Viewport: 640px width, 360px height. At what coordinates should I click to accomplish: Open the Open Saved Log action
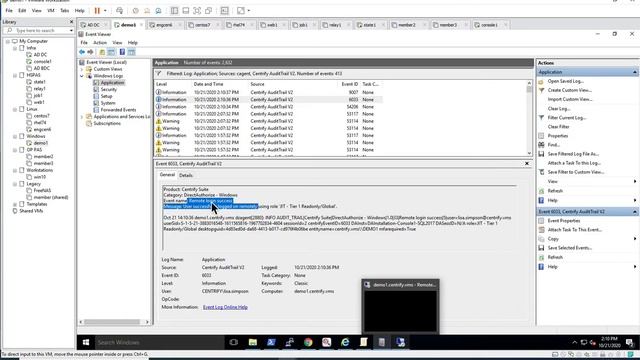point(565,81)
